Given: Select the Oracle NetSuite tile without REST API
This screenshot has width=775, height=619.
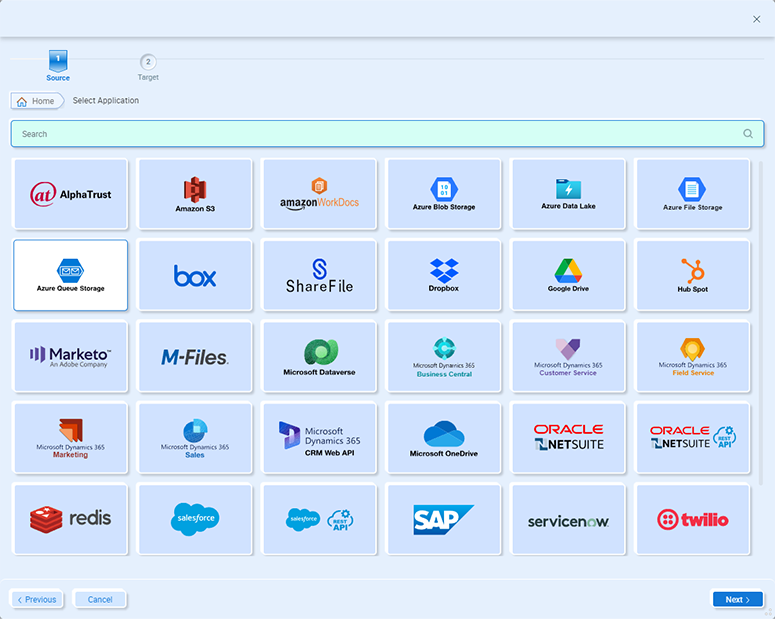Looking at the screenshot, I should (x=568, y=438).
